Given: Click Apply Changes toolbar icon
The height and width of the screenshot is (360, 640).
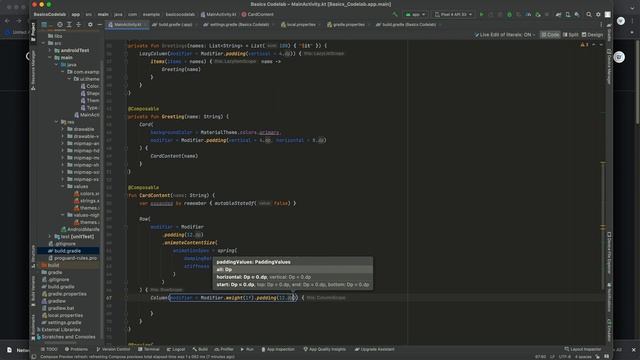Looking at the screenshot, I should pos(491,14).
